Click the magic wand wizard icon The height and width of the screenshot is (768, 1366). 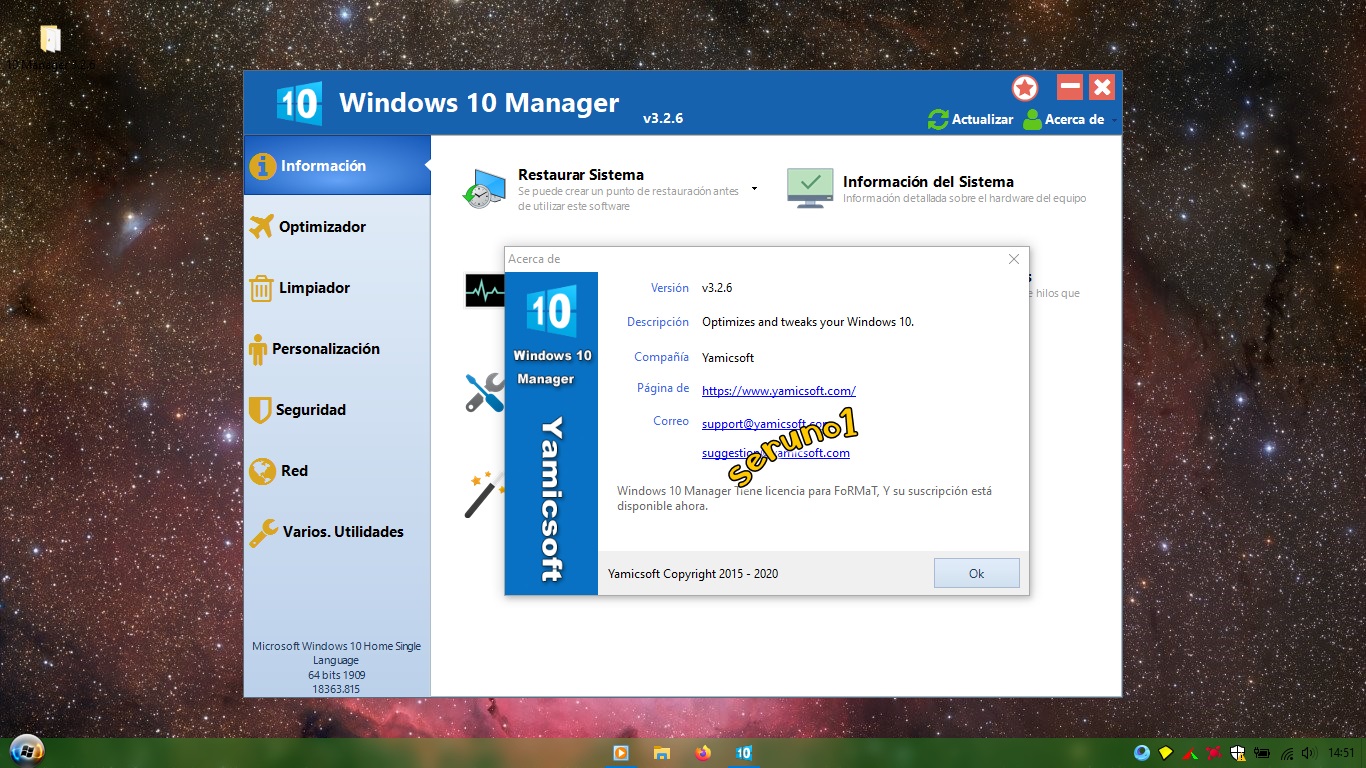485,494
